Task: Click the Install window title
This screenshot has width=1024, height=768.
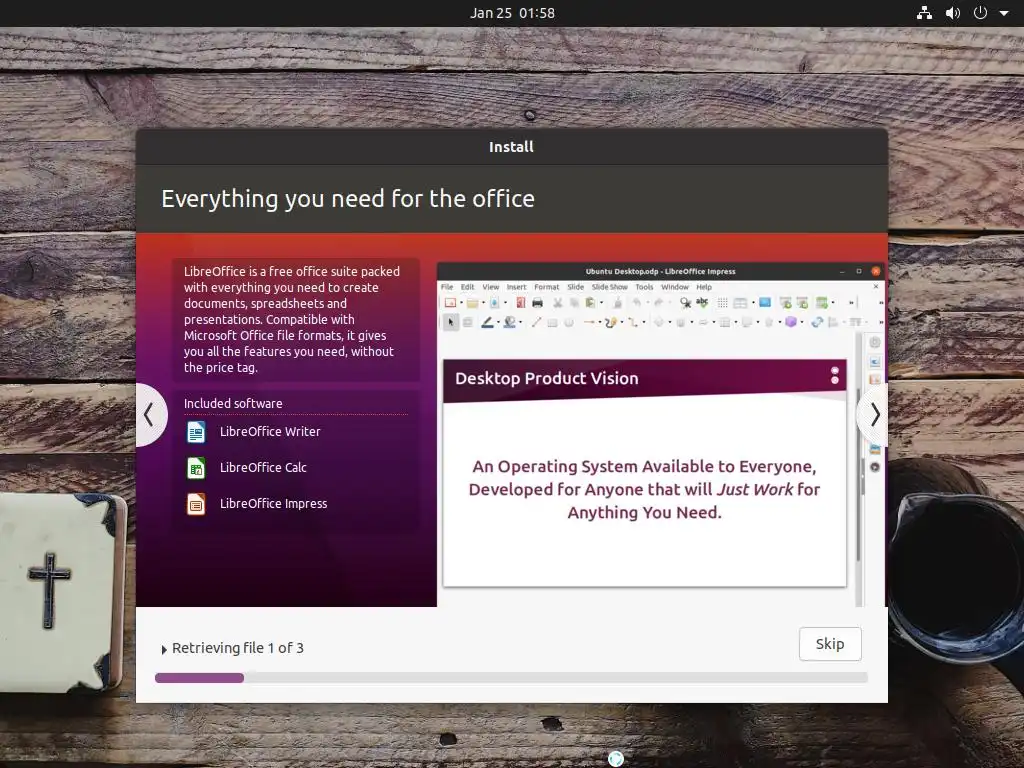Action: pyautogui.click(x=511, y=147)
